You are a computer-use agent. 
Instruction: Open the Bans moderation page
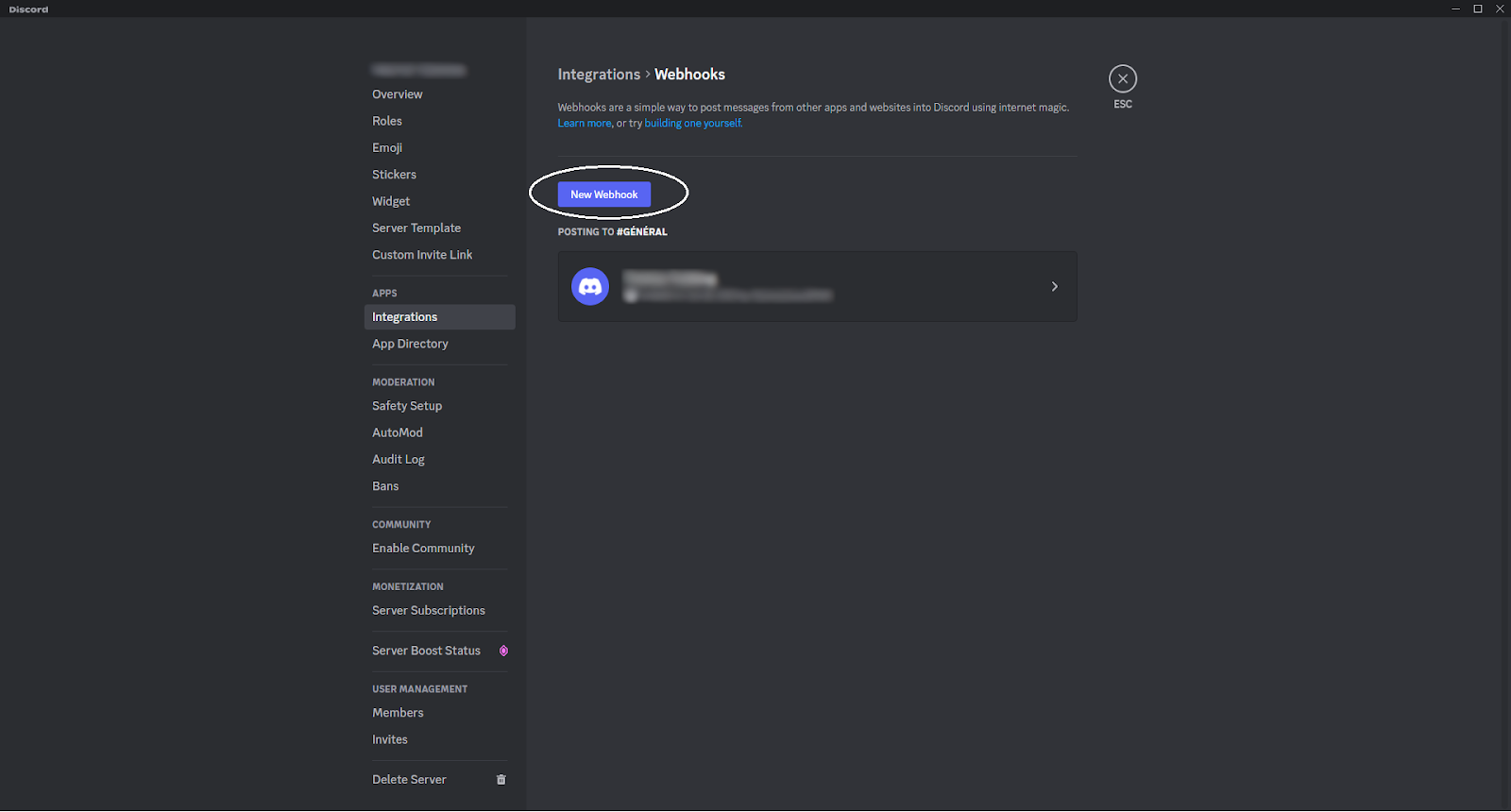pos(385,486)
